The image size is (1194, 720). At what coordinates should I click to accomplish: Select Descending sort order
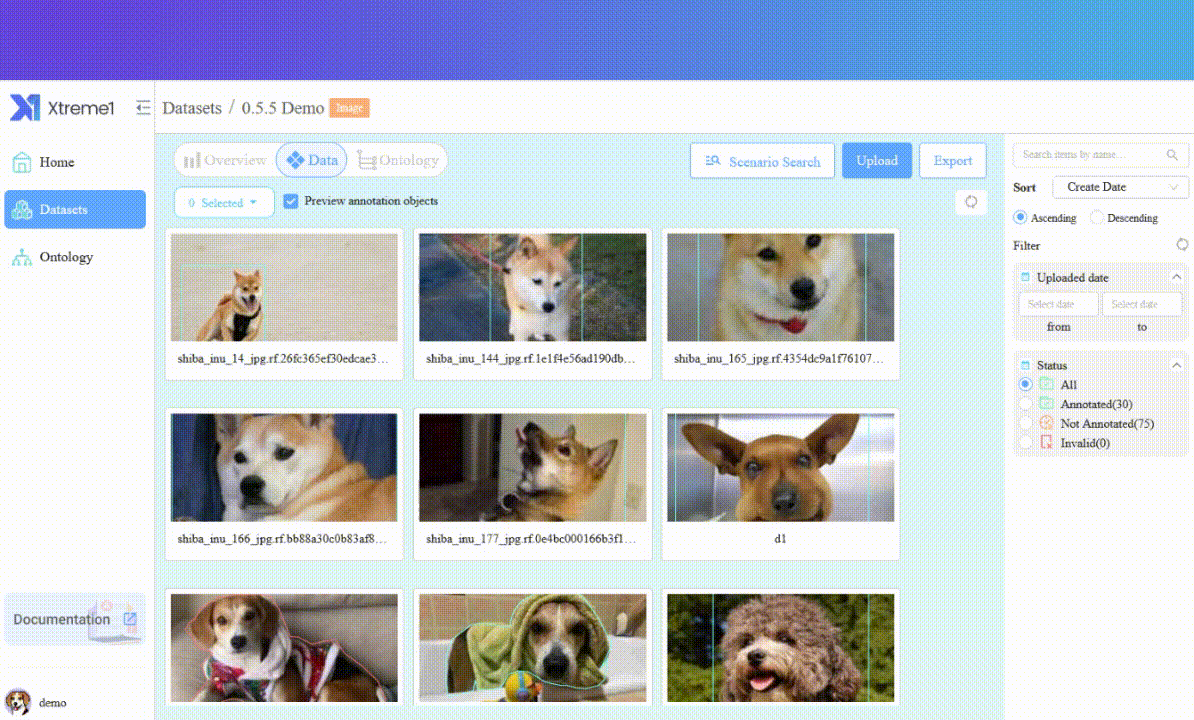click(x=1098, y=217)
